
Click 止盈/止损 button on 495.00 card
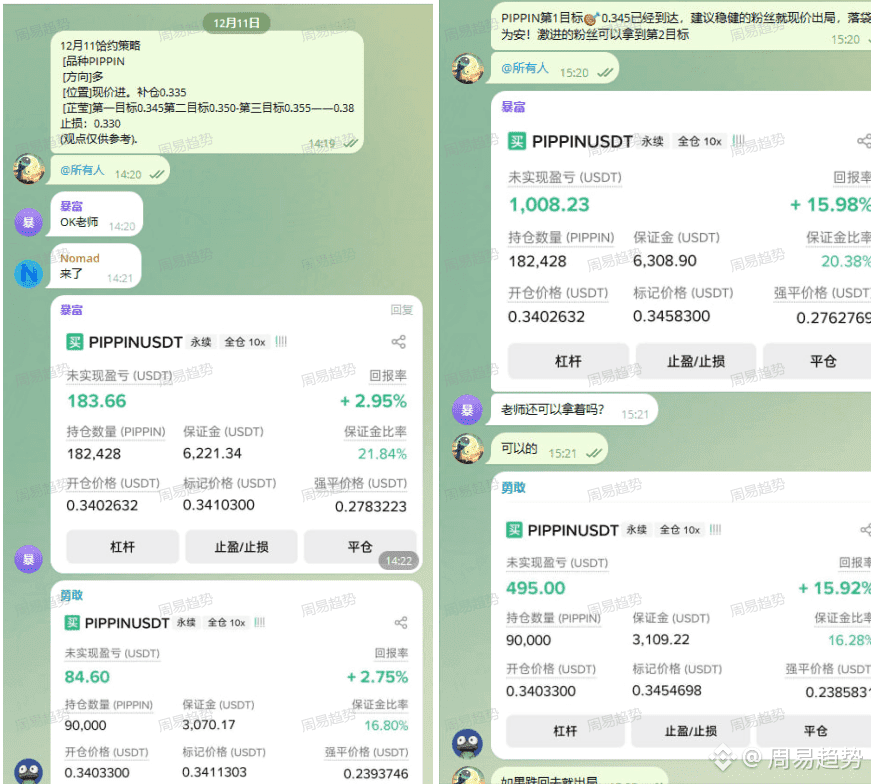[690, 731]
